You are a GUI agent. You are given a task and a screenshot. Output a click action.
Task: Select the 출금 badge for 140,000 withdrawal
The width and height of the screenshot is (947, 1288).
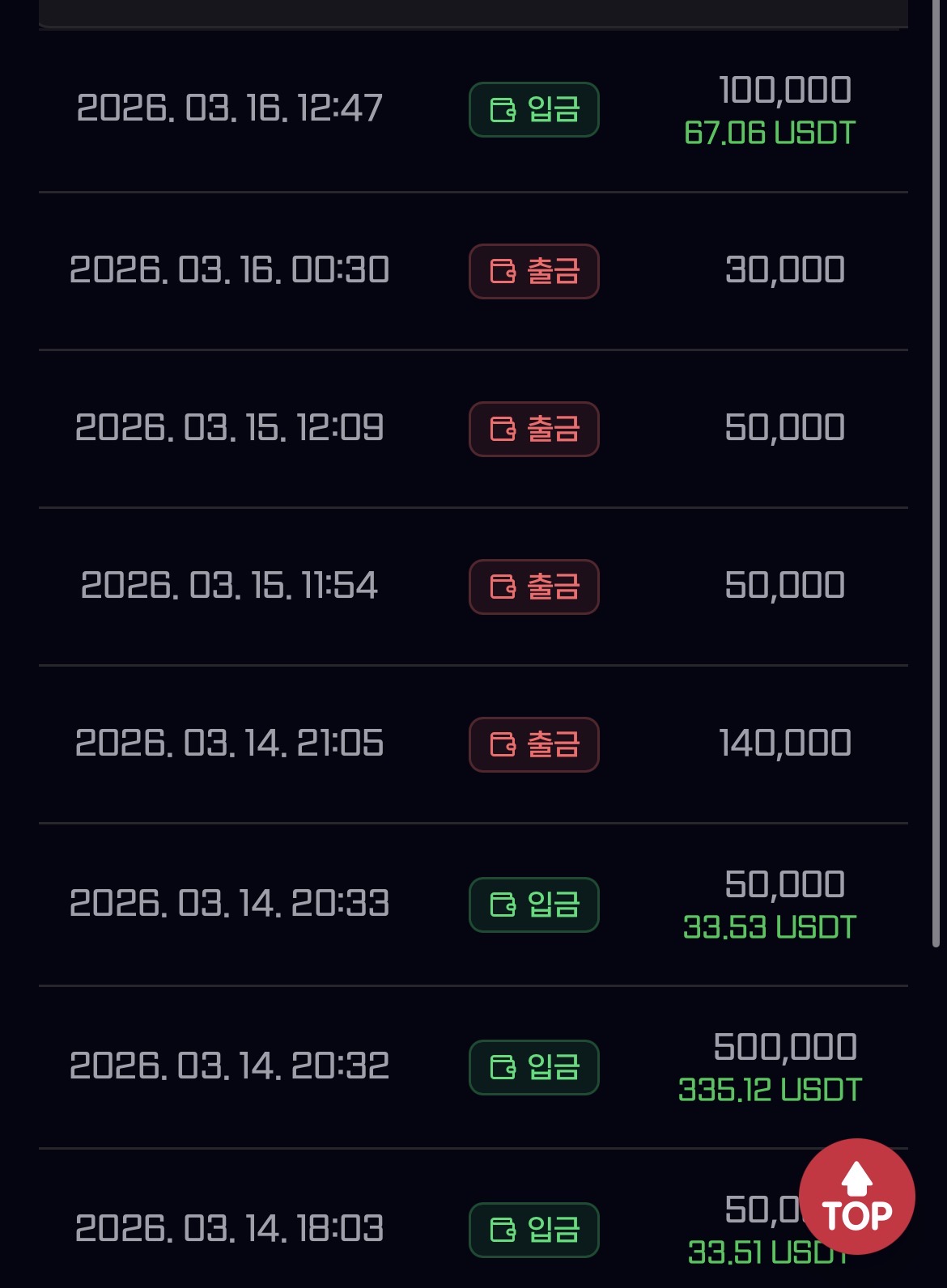534,744
